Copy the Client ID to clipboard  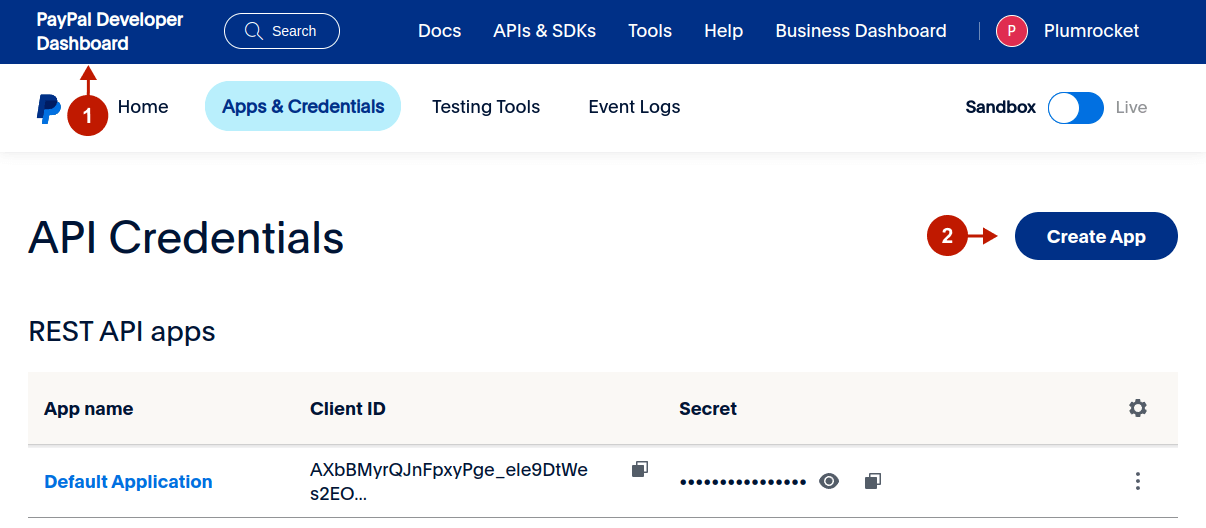(640, 469)
